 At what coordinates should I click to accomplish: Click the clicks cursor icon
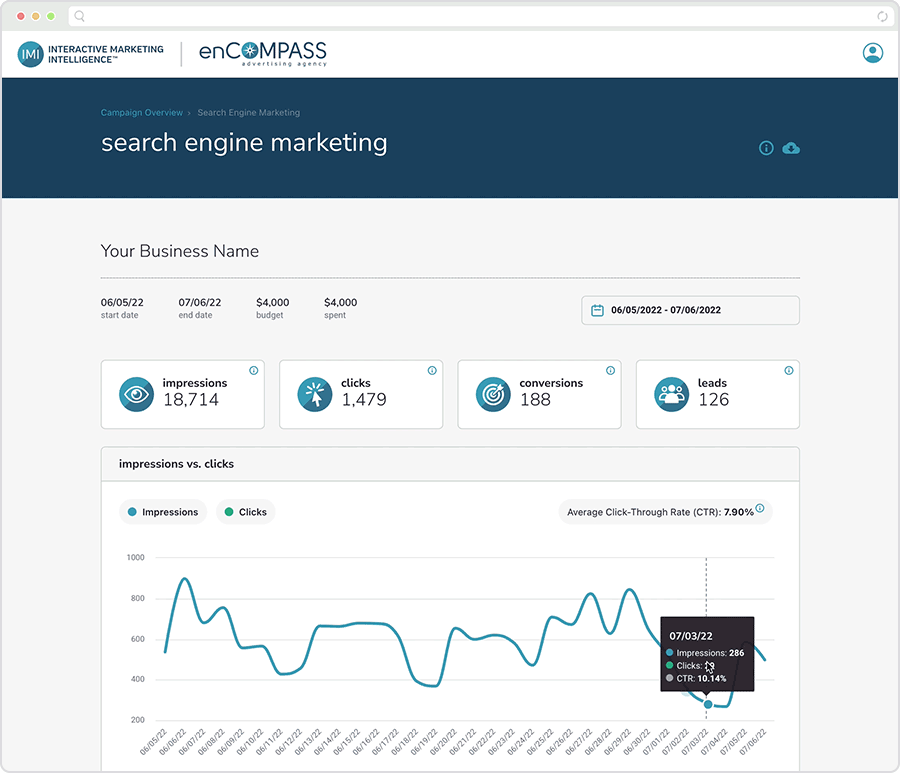[x=315, y=394]
